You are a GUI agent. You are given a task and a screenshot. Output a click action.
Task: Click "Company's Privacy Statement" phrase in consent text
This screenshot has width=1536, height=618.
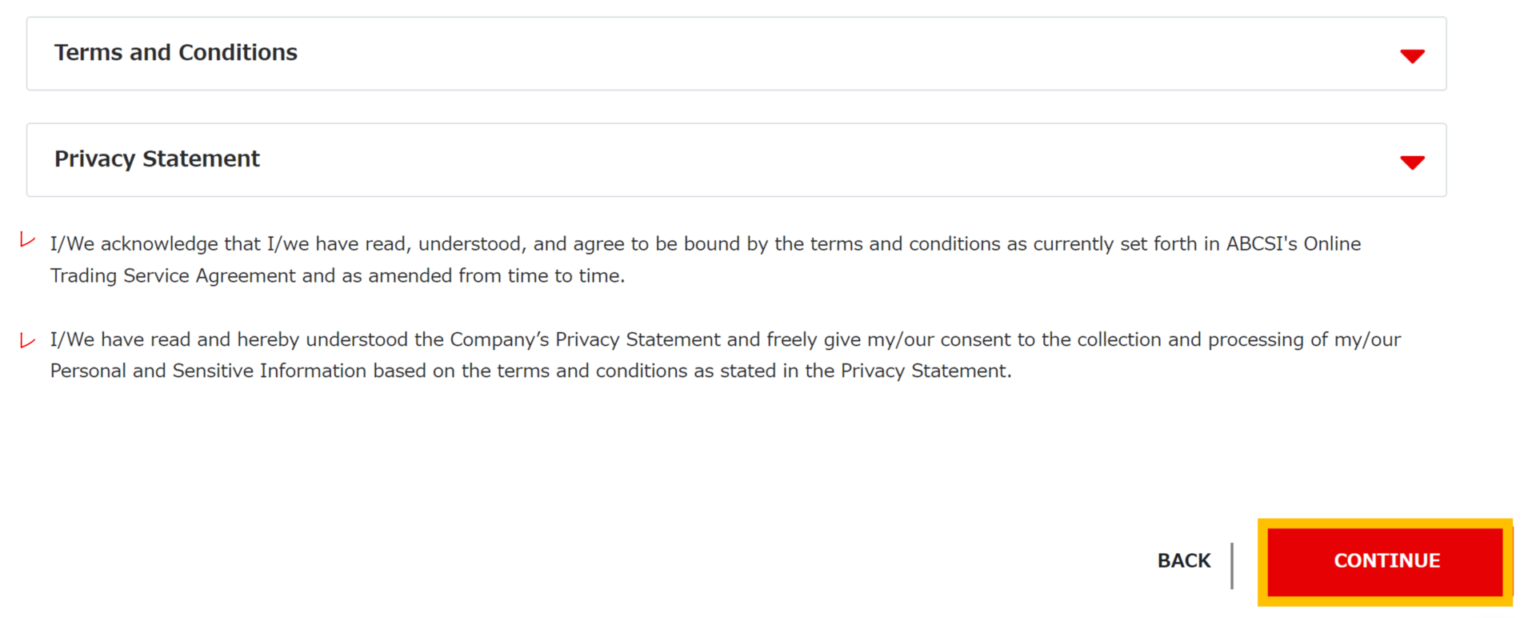(x=585, y=340)
